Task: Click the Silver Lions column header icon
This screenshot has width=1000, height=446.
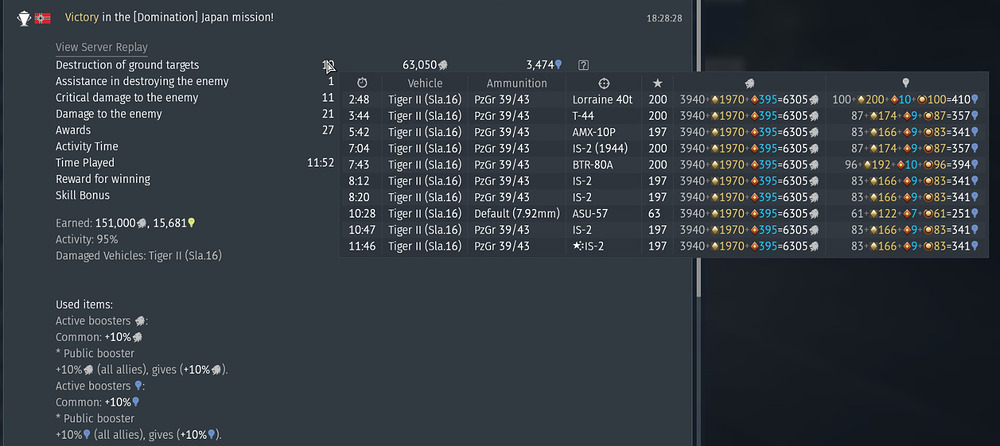Action: (x=749, y=83)
